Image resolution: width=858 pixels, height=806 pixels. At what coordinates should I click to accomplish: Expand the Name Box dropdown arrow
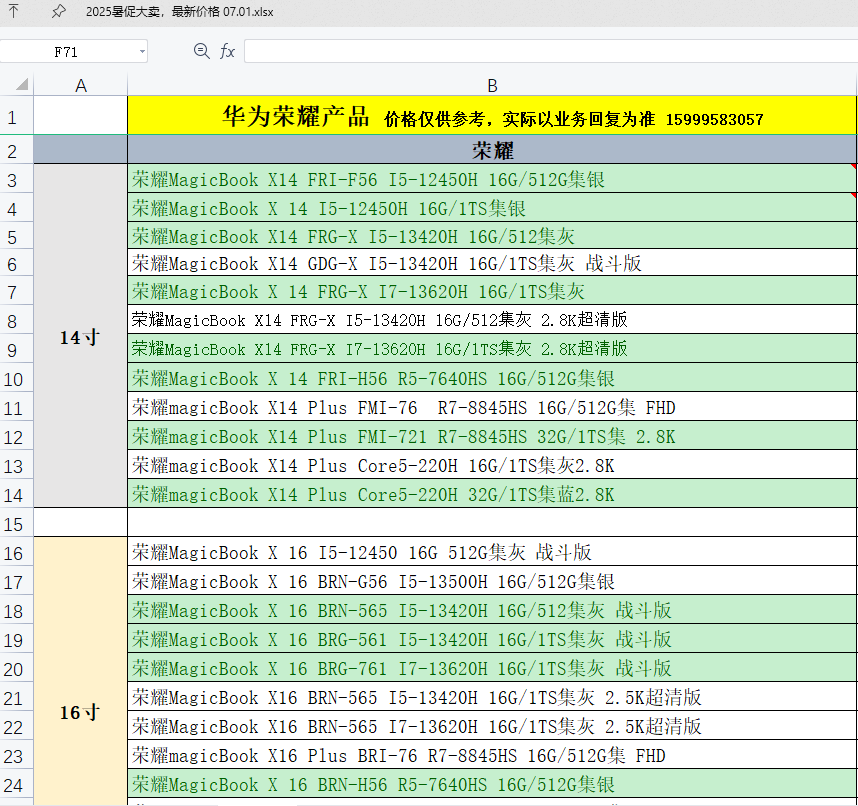pos(142,52)
